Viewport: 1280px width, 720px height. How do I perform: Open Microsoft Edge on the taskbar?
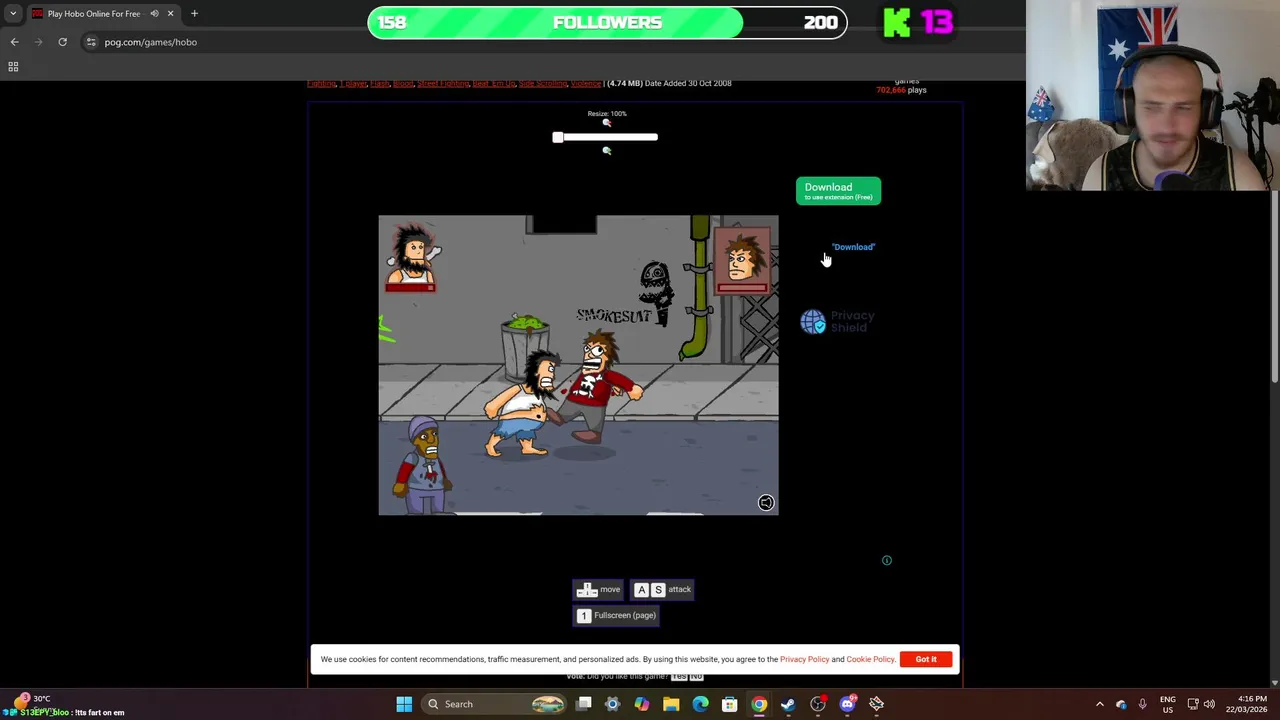point(700,704)
